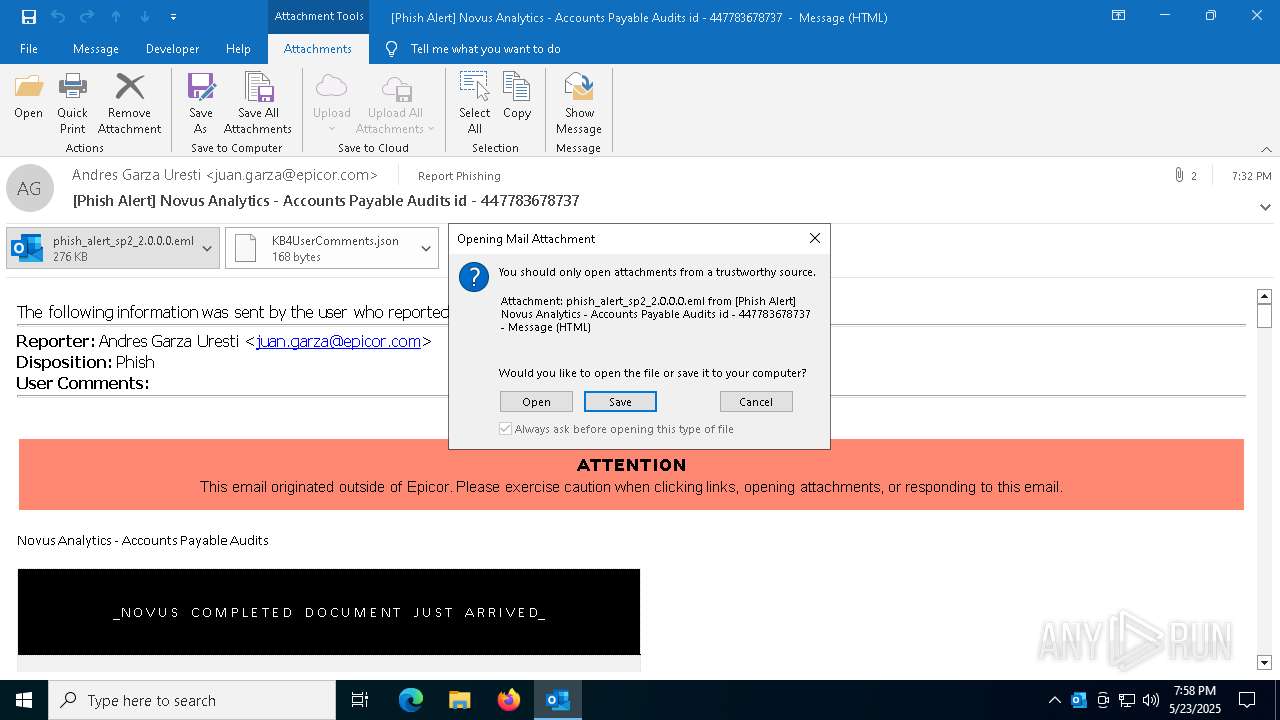The image size is (1280, 720).
Task: Switch to the Message tab
Action: pos(96,49)
